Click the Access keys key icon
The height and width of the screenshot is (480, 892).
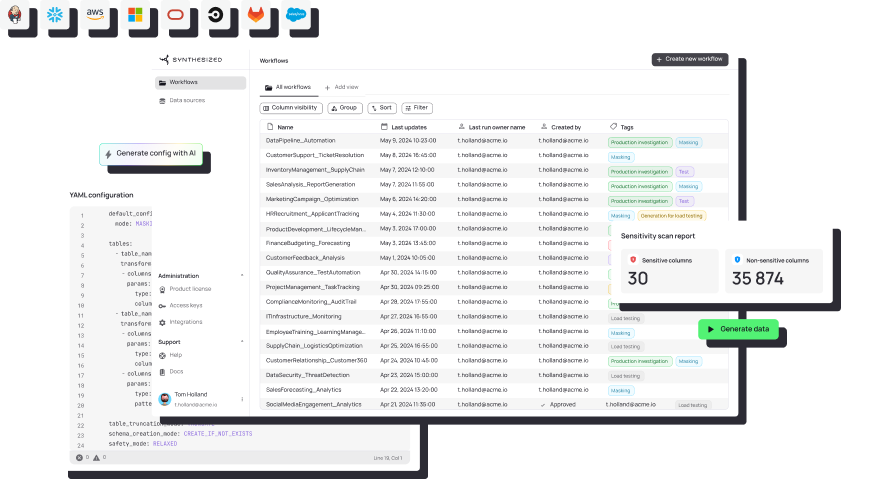click(162, 306)
